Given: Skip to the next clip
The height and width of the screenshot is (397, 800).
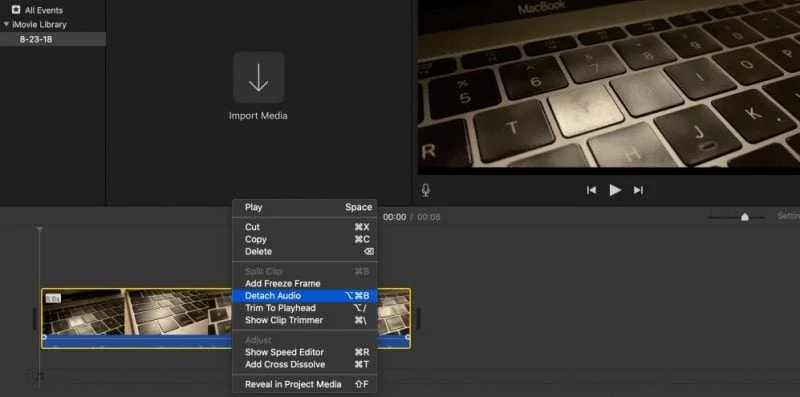Looking at the screenshot, I should 638,190.
